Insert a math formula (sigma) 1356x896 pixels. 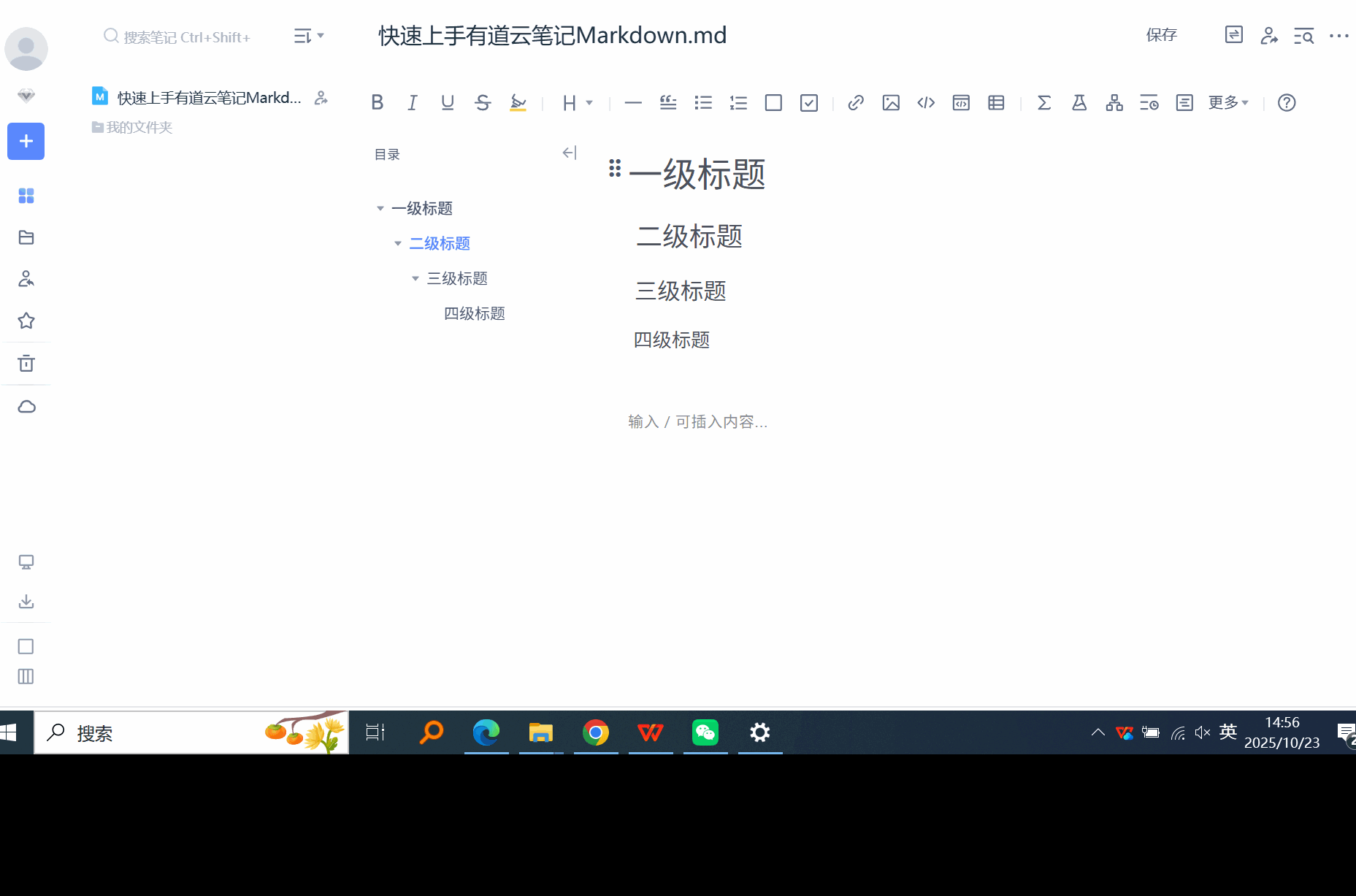[1044, 103]
